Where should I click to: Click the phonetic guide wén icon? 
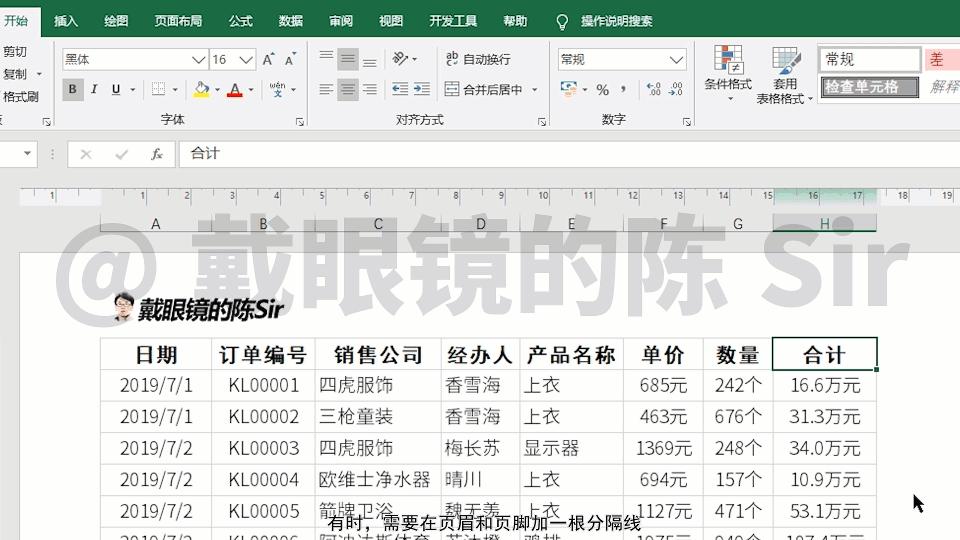click(x=277, y=89)
